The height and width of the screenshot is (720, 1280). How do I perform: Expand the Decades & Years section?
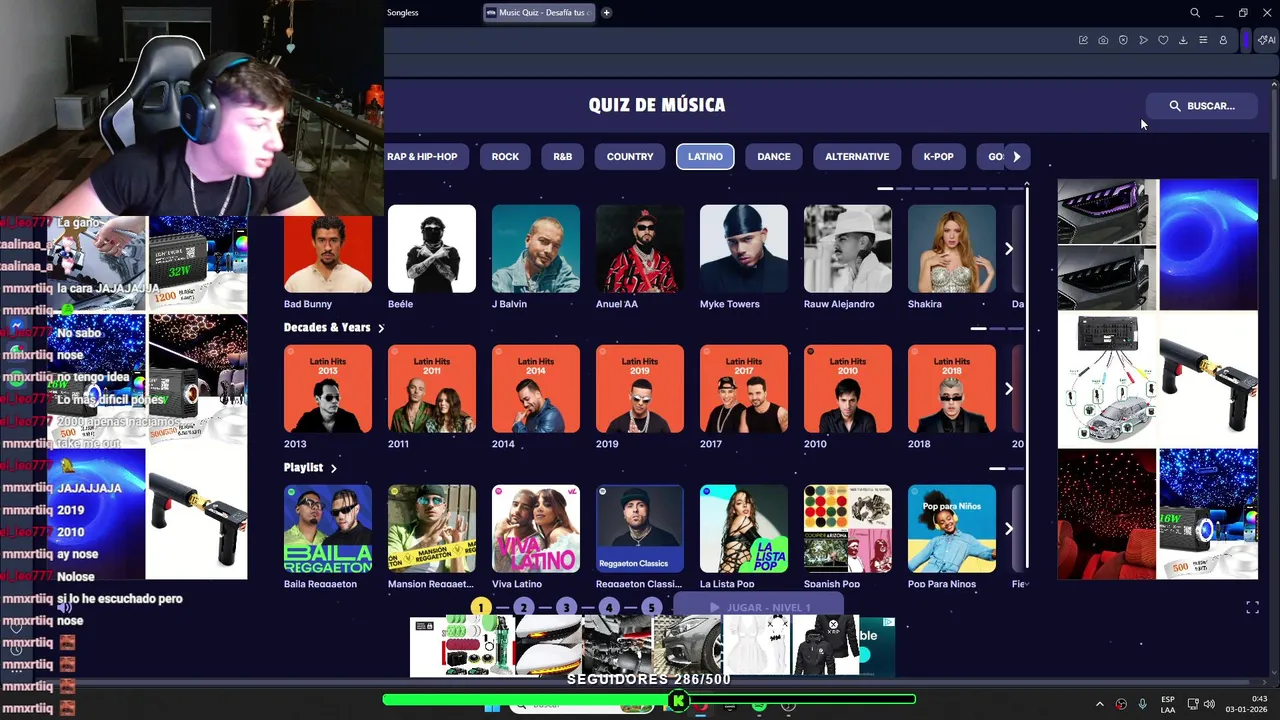(334, 327)
